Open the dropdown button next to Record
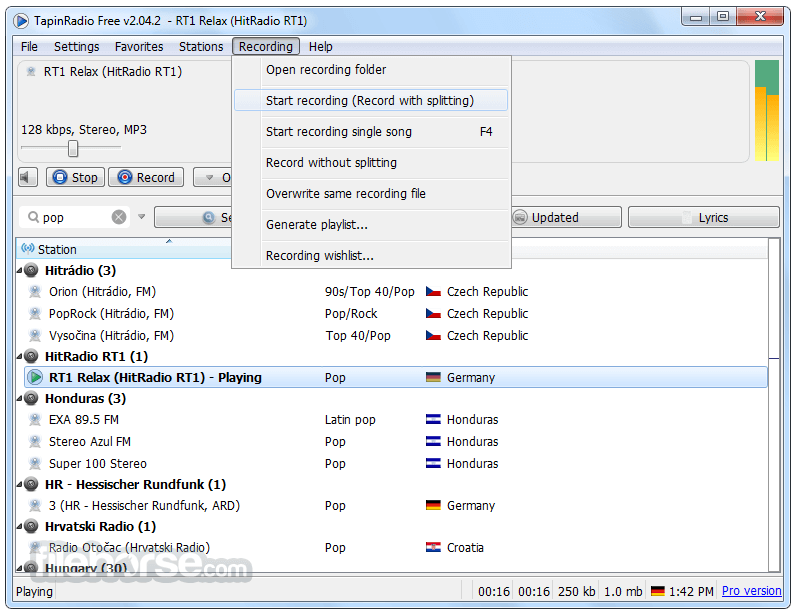This screenshot has height=613, width=795. coord(212,177)
